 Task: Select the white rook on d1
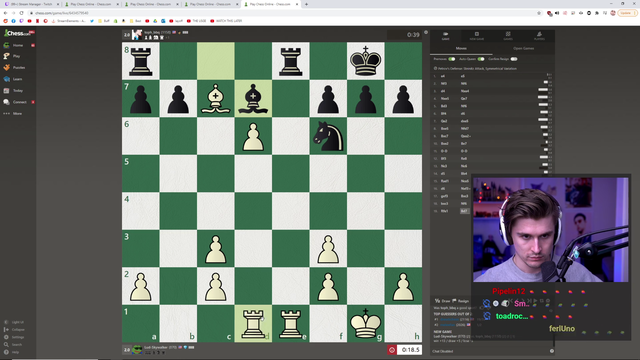[253, 324]
